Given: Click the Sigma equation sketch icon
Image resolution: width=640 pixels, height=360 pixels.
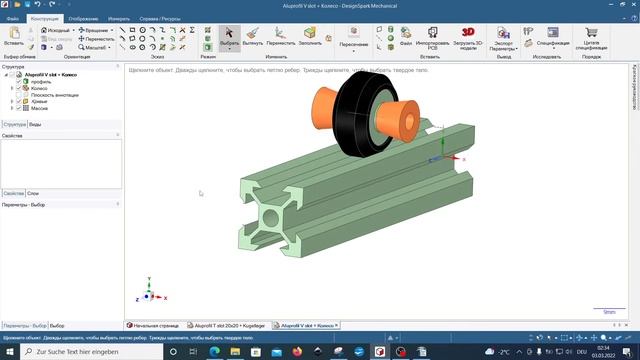Looking at the screenshot, I should [x=192, y=30].
